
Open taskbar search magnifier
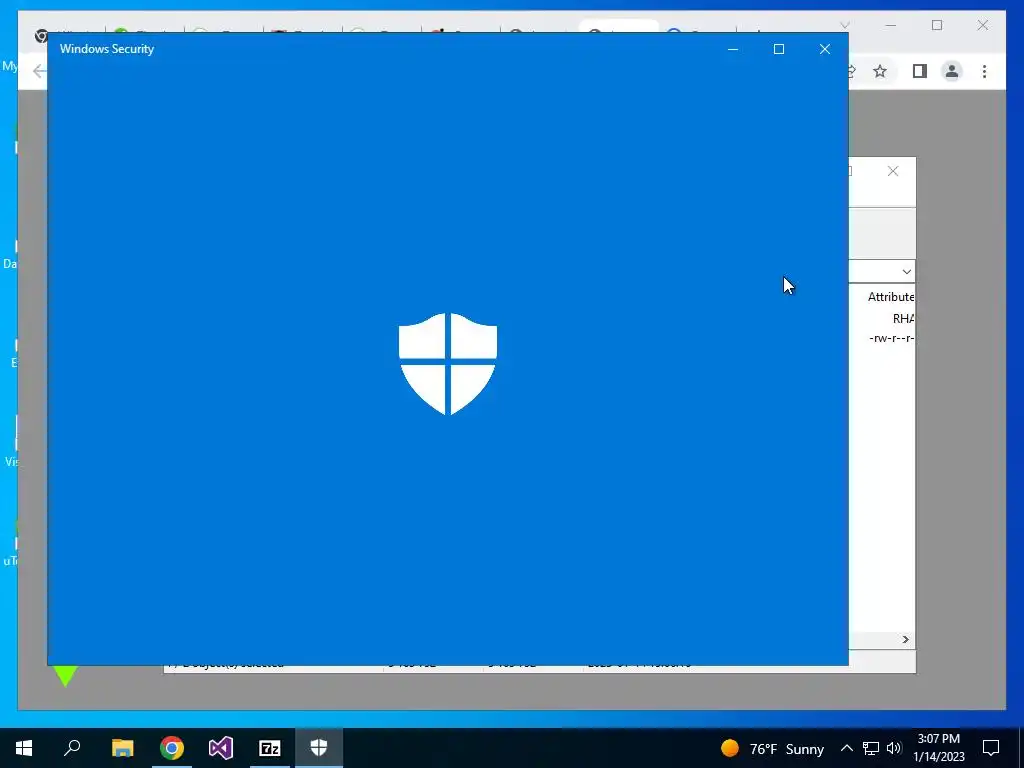click(x=72, y=748)
